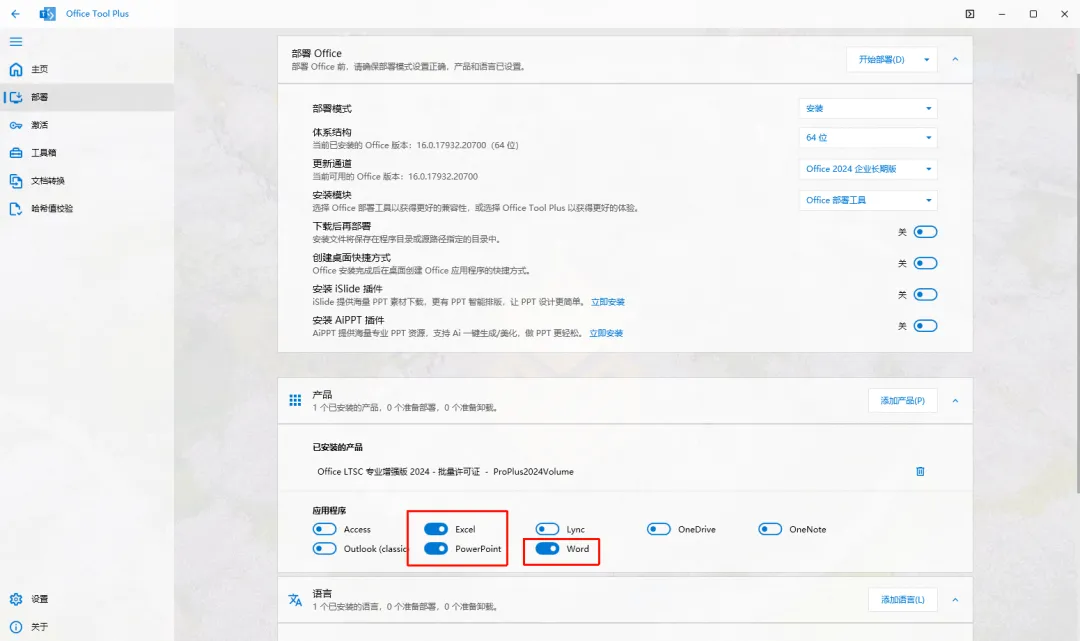Viewport: 1080px width, 641px height.
Task: Toggle 安装 AiPPT 插件 switch
Action: pyautogui.click(x=925, y=326)
